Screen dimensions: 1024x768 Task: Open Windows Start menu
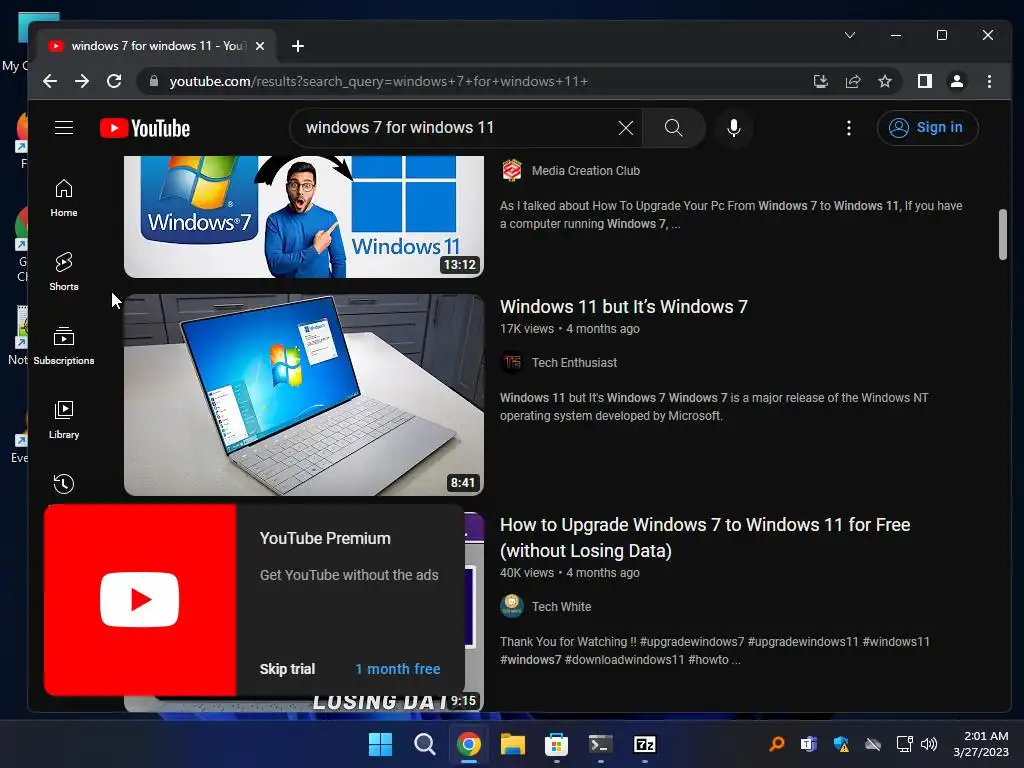[x=380, y=744]
